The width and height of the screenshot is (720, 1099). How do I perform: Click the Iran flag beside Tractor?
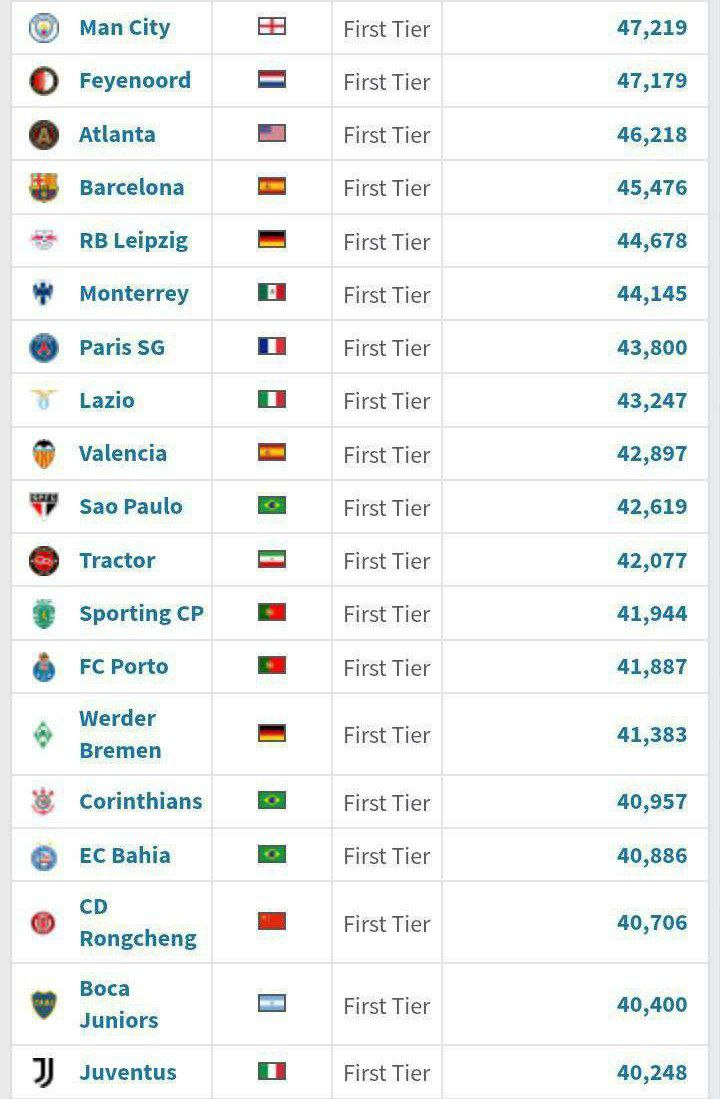[x=271, y=559]
